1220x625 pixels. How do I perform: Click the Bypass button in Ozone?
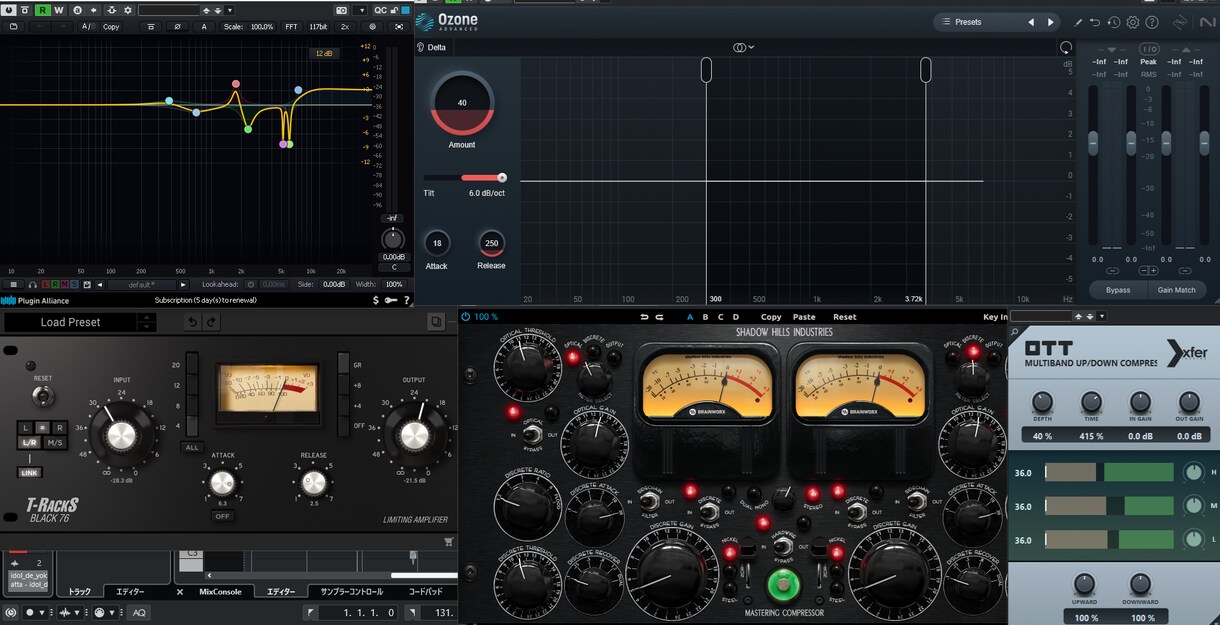1117,290
